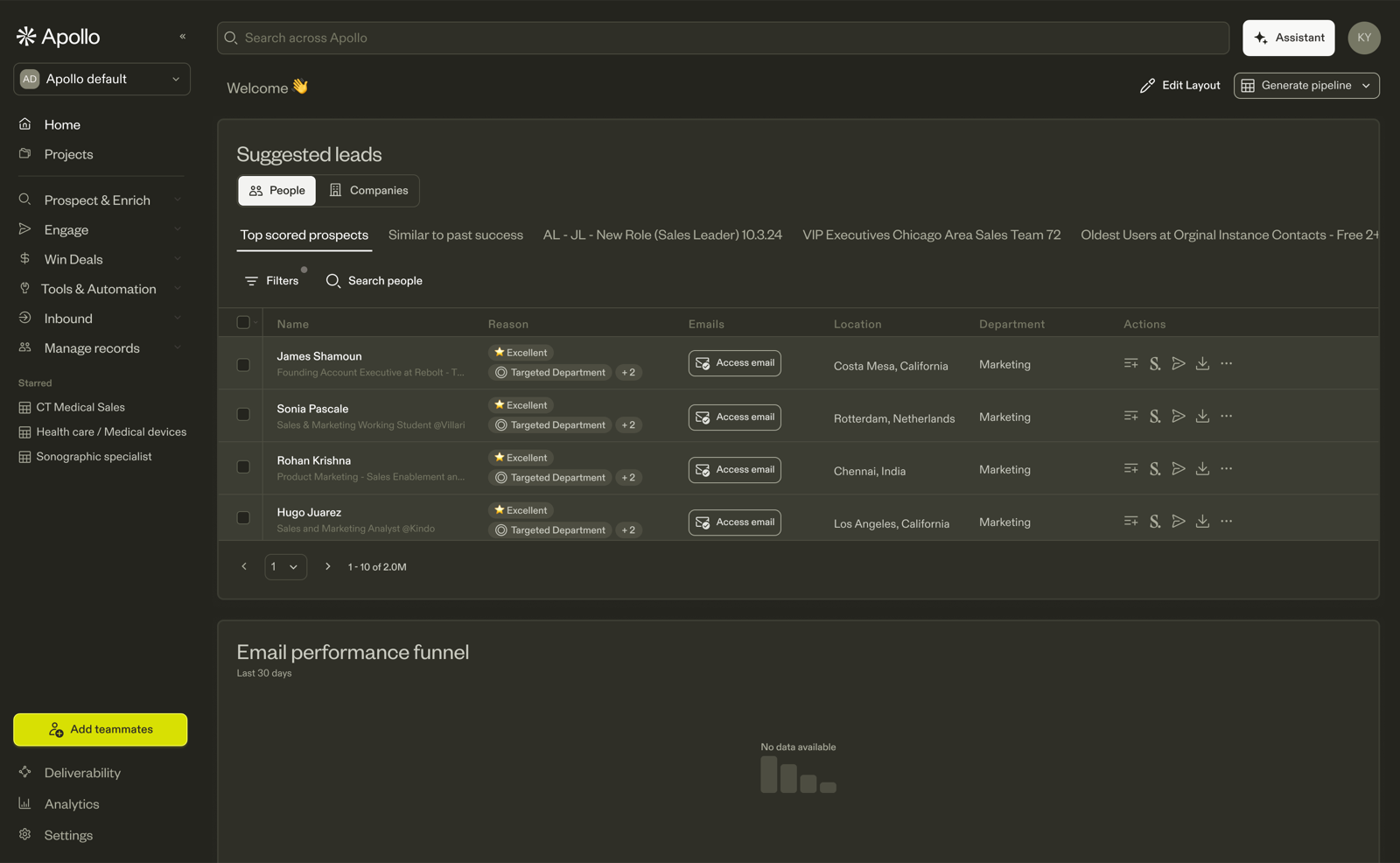
Task: Open more actions for Hugo Juarez
Action: click(1227, 521)
